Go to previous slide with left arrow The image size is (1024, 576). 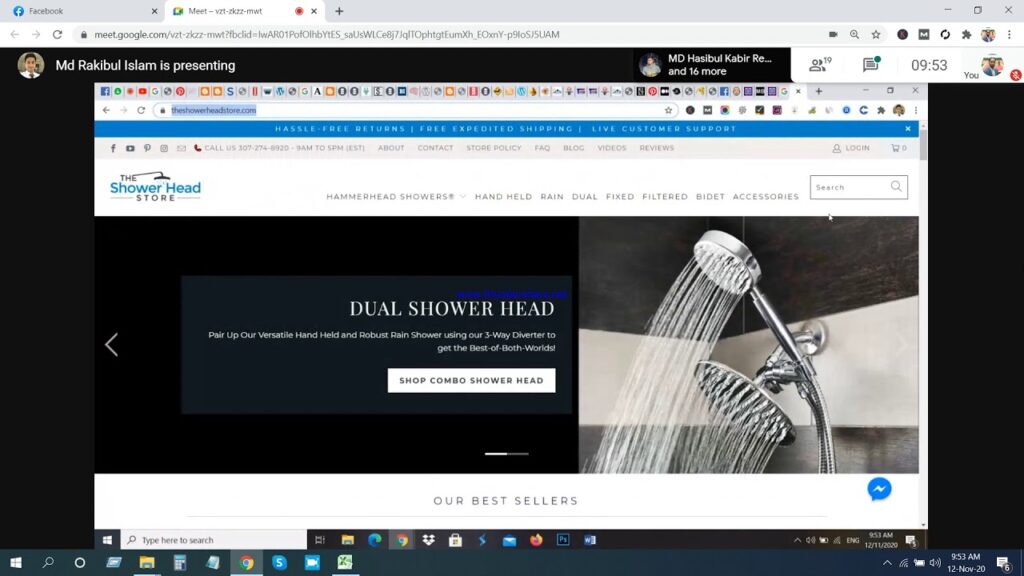112,345
